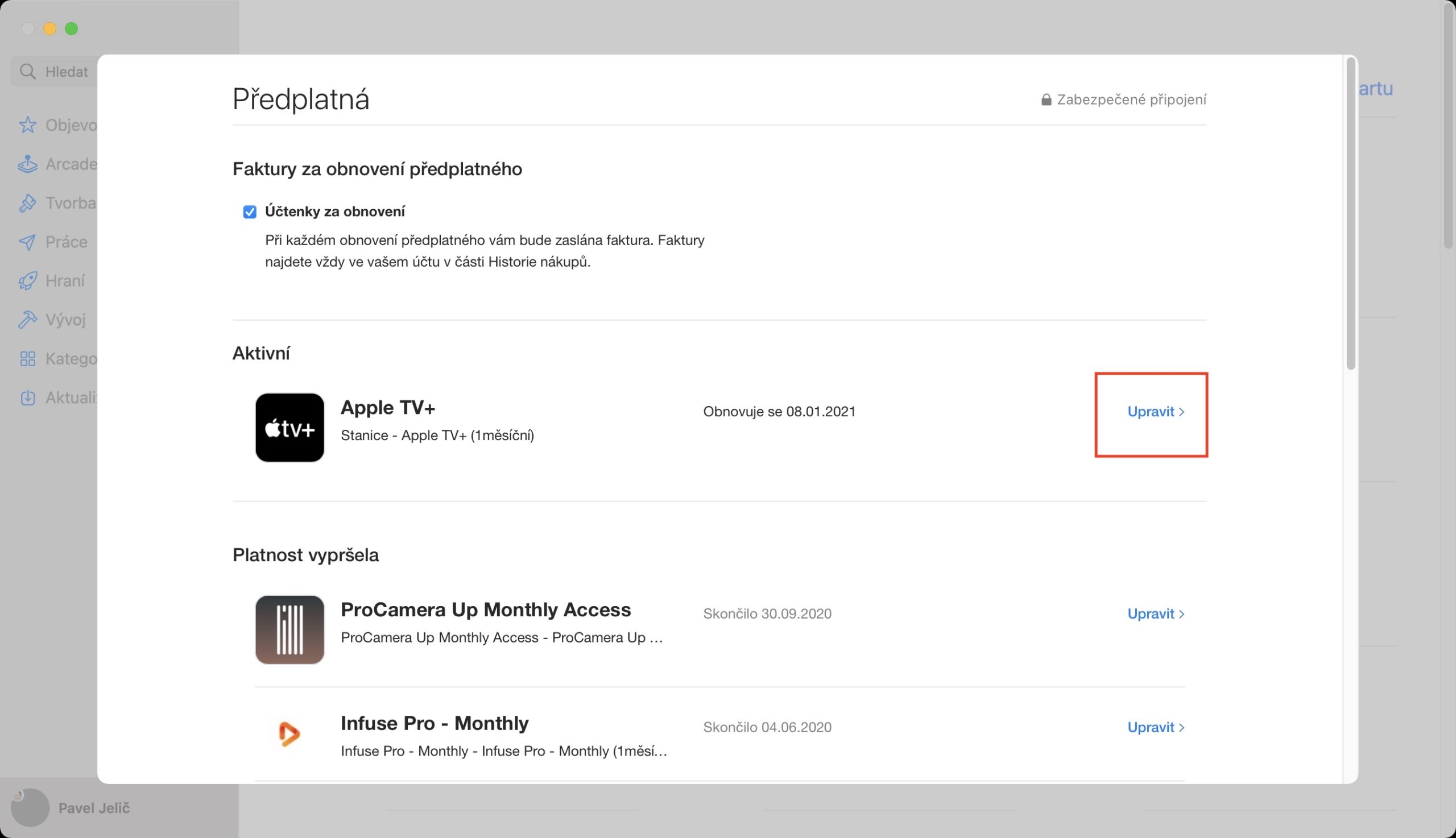Click 'Obnovuje se 08.01.2021' text
This screenshot has width=1456, height=838.
point(780,412)
